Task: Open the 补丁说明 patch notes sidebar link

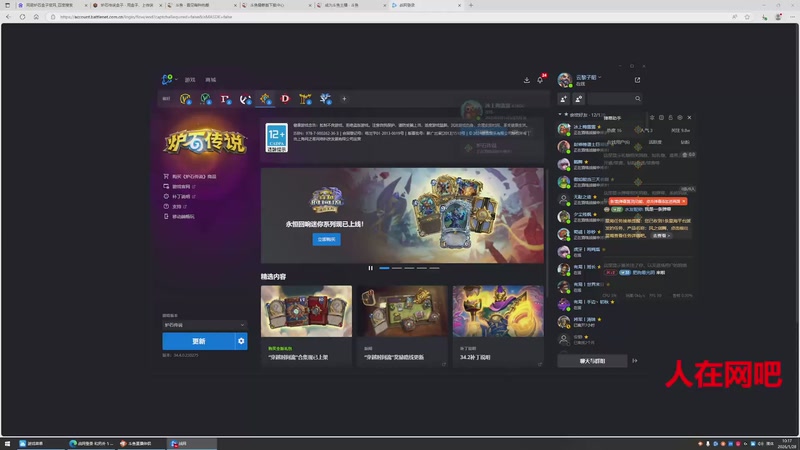Action: coord(179,196)
